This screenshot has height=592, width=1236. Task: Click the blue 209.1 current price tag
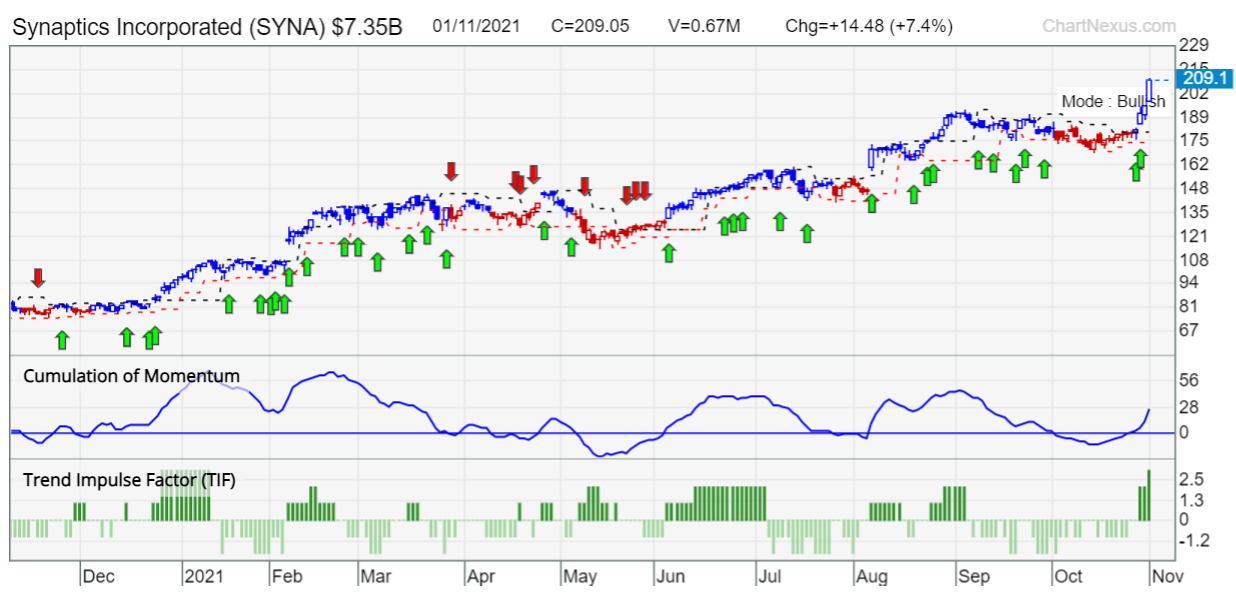click(1203, 78)
